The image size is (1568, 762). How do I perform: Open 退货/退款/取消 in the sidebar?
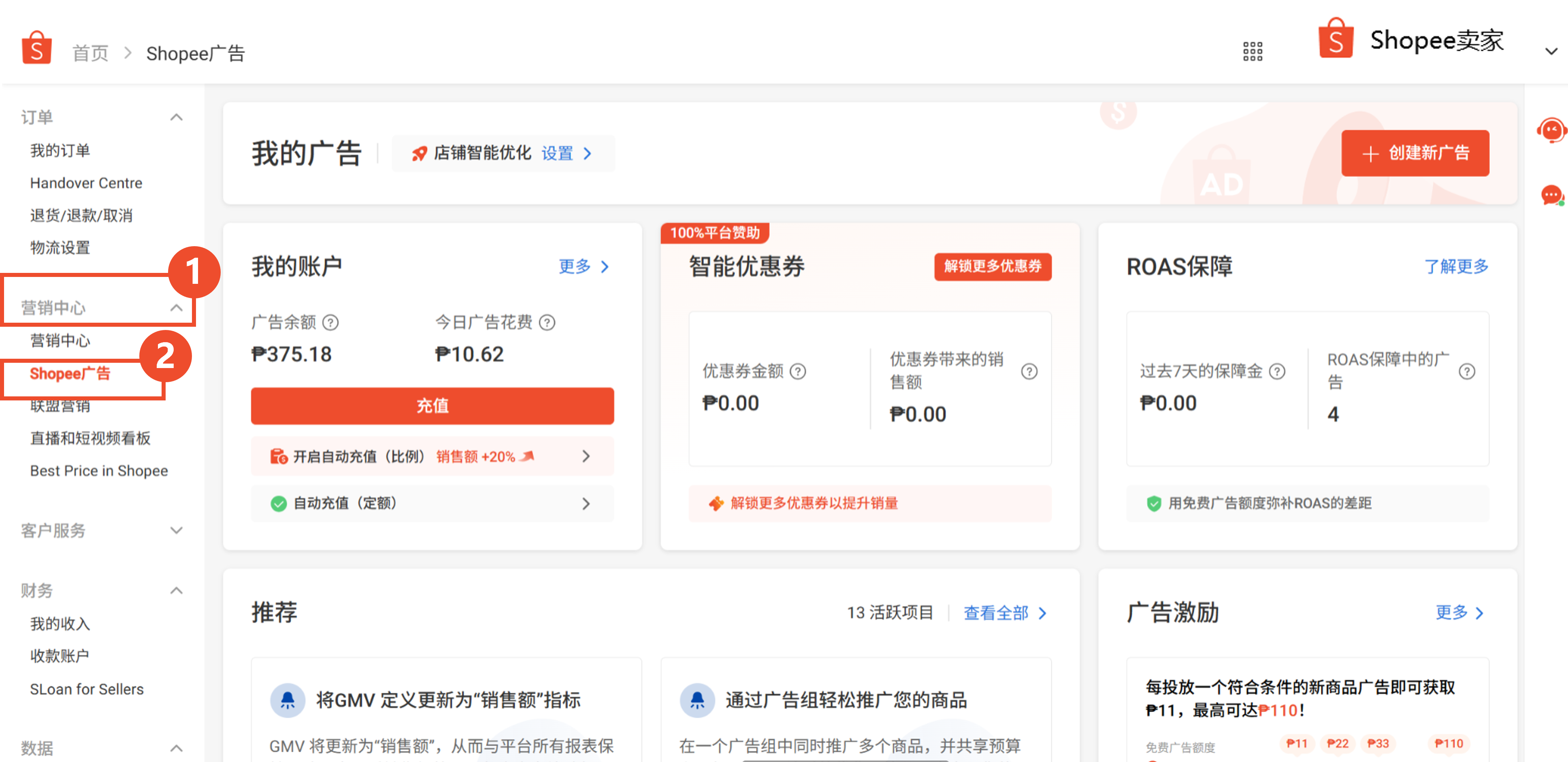point(81,215)
